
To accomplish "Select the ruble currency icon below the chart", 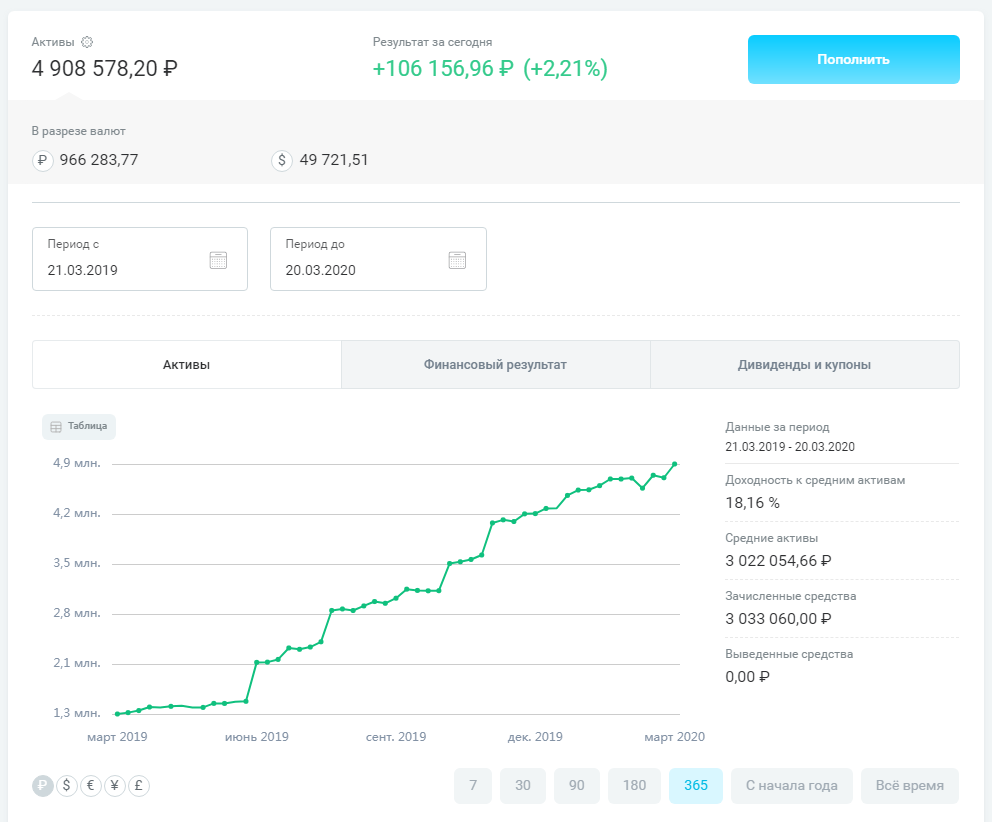I will pos(43,786).
